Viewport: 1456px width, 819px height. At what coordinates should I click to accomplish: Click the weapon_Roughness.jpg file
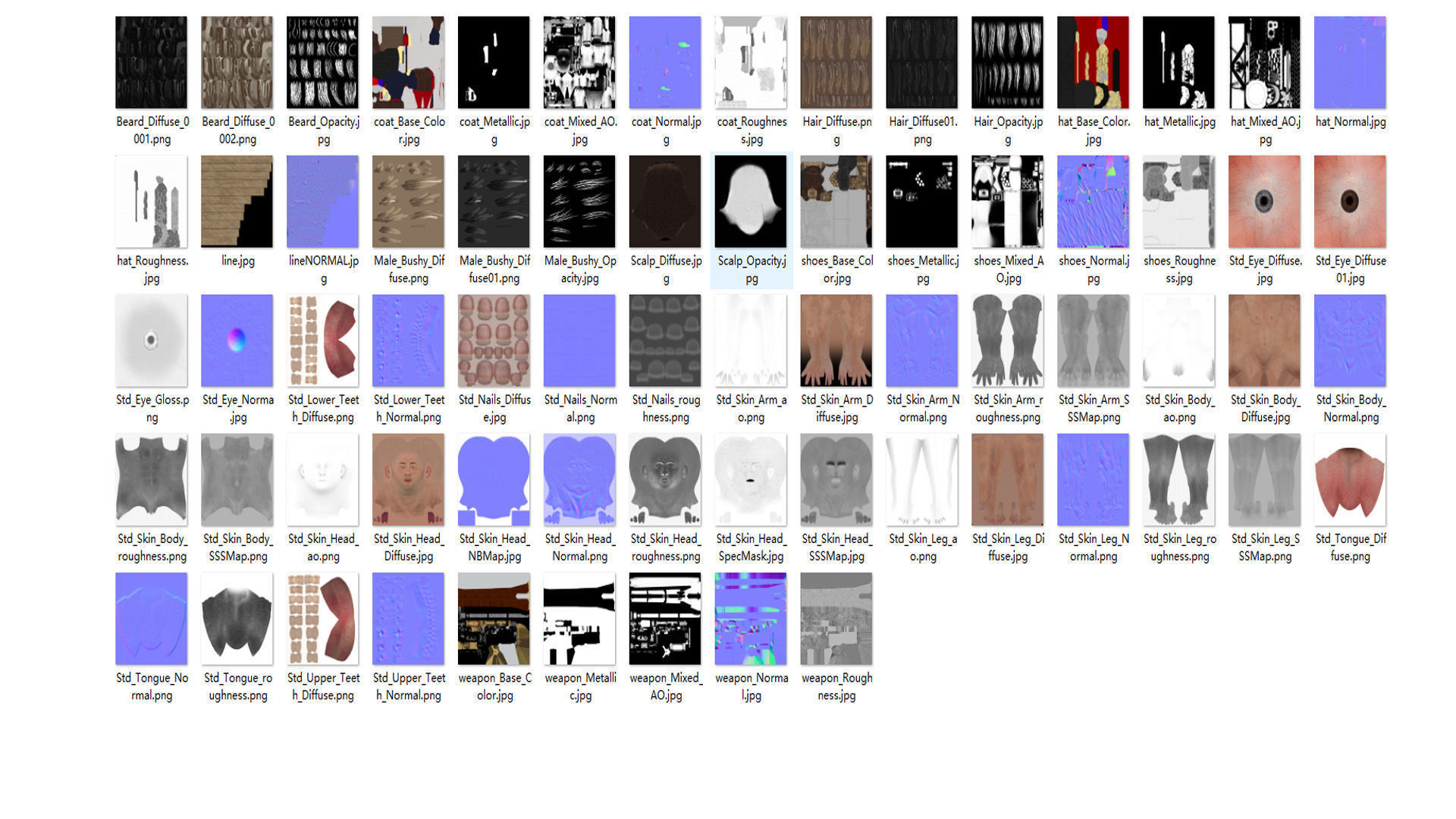(836, 619)
